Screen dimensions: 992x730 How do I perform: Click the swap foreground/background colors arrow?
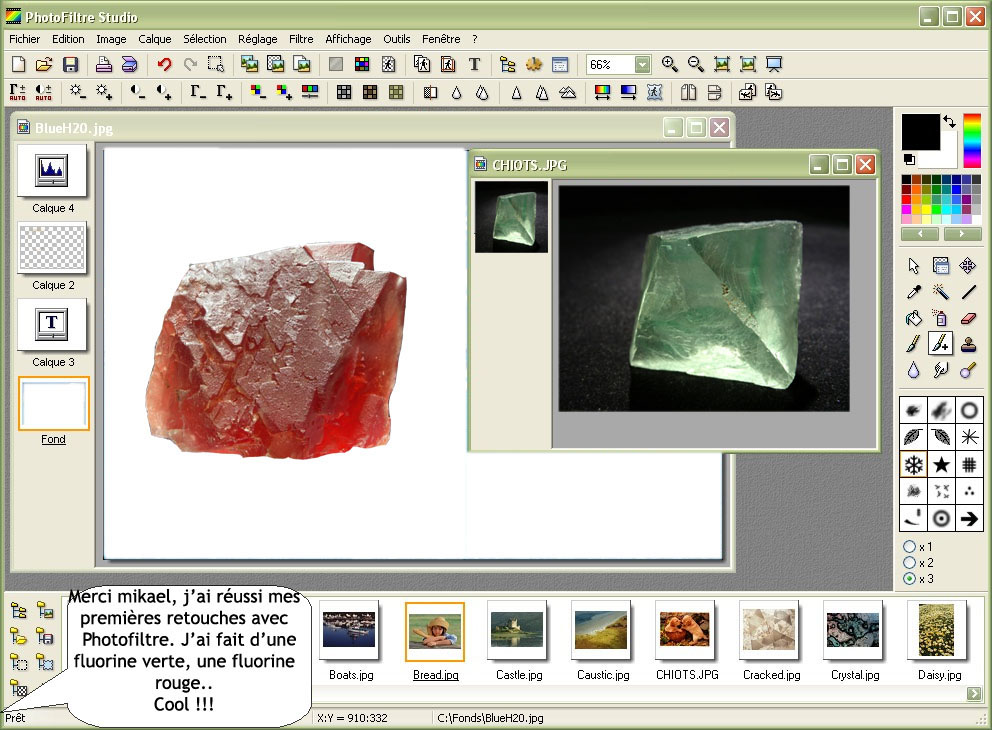click(x=949, y=121)
